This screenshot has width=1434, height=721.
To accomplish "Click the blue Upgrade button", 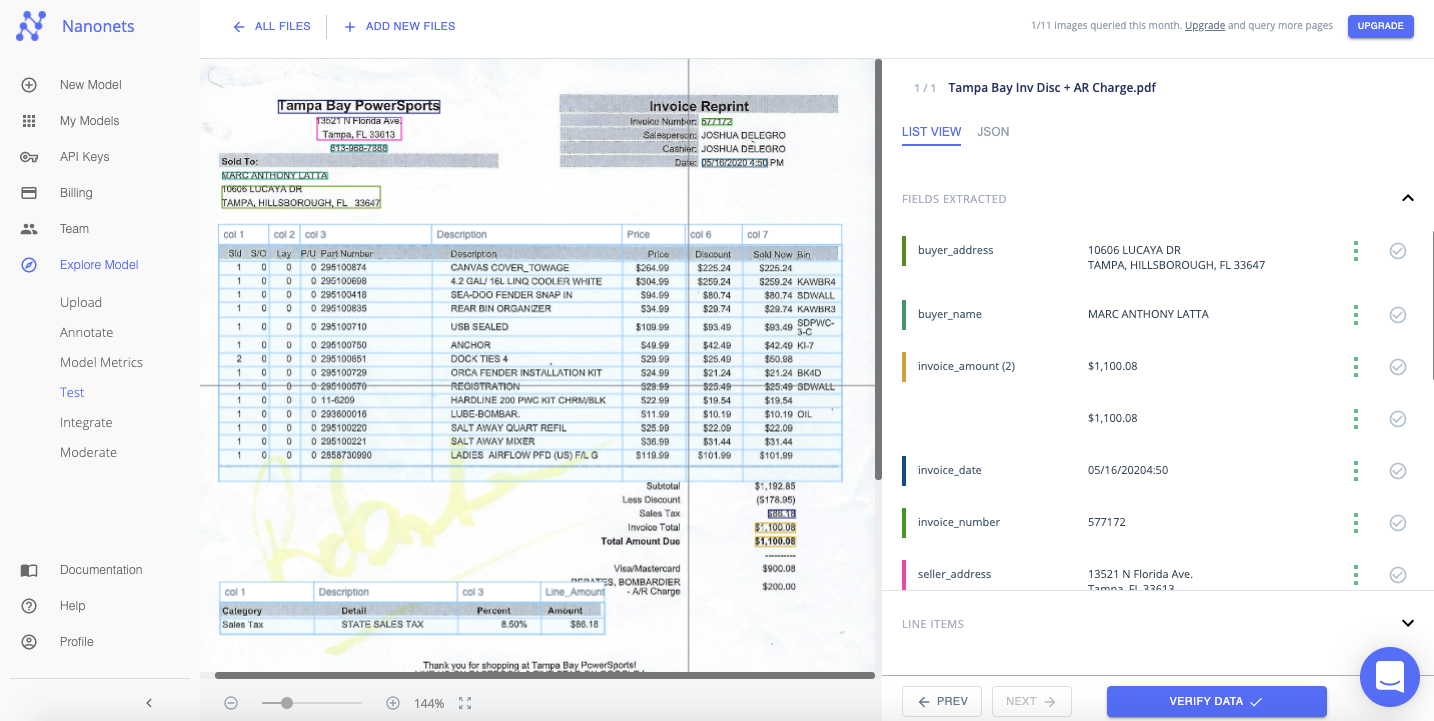I will 1380,26.
